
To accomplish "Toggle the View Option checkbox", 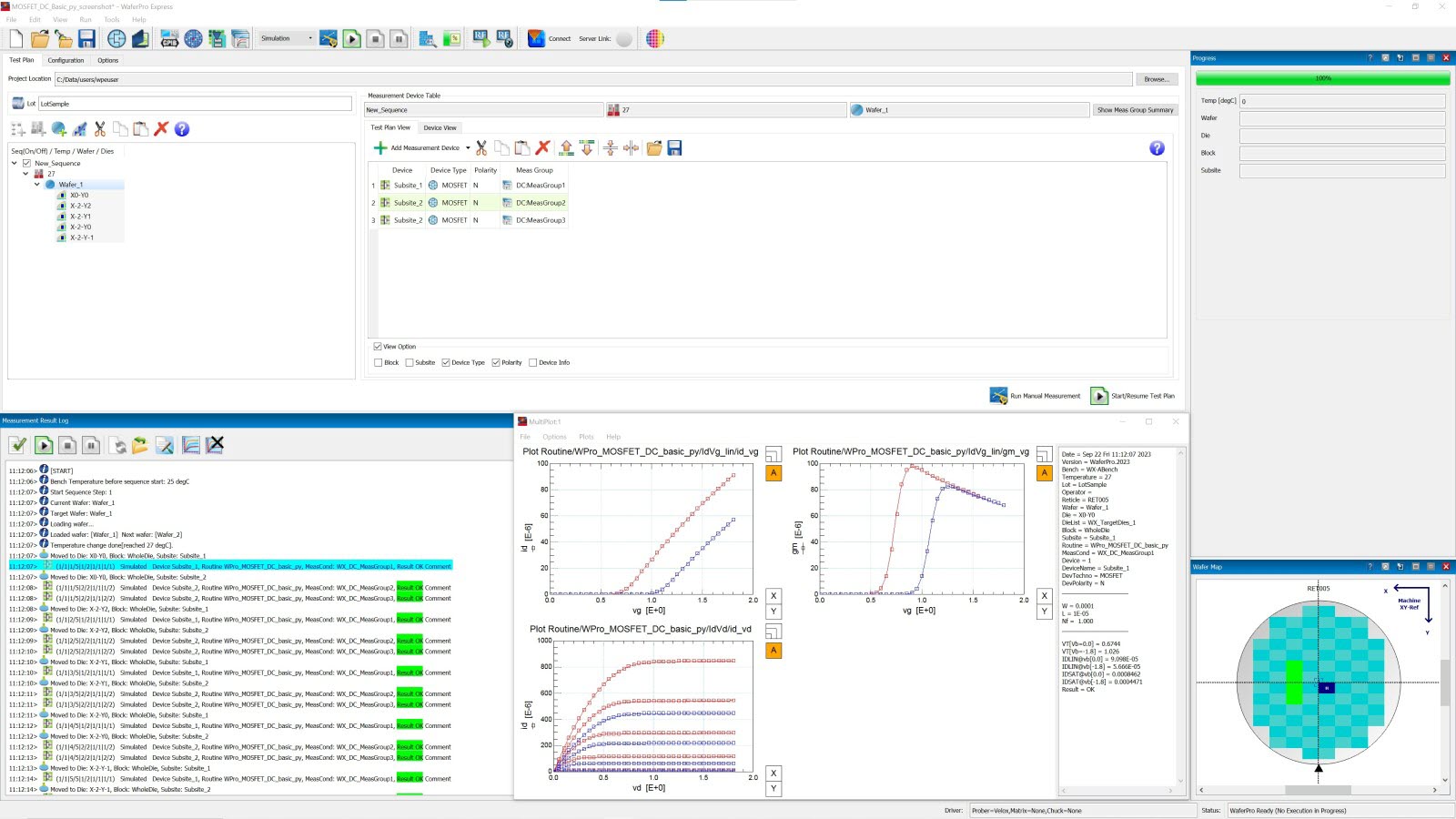I will pos(377,347).
